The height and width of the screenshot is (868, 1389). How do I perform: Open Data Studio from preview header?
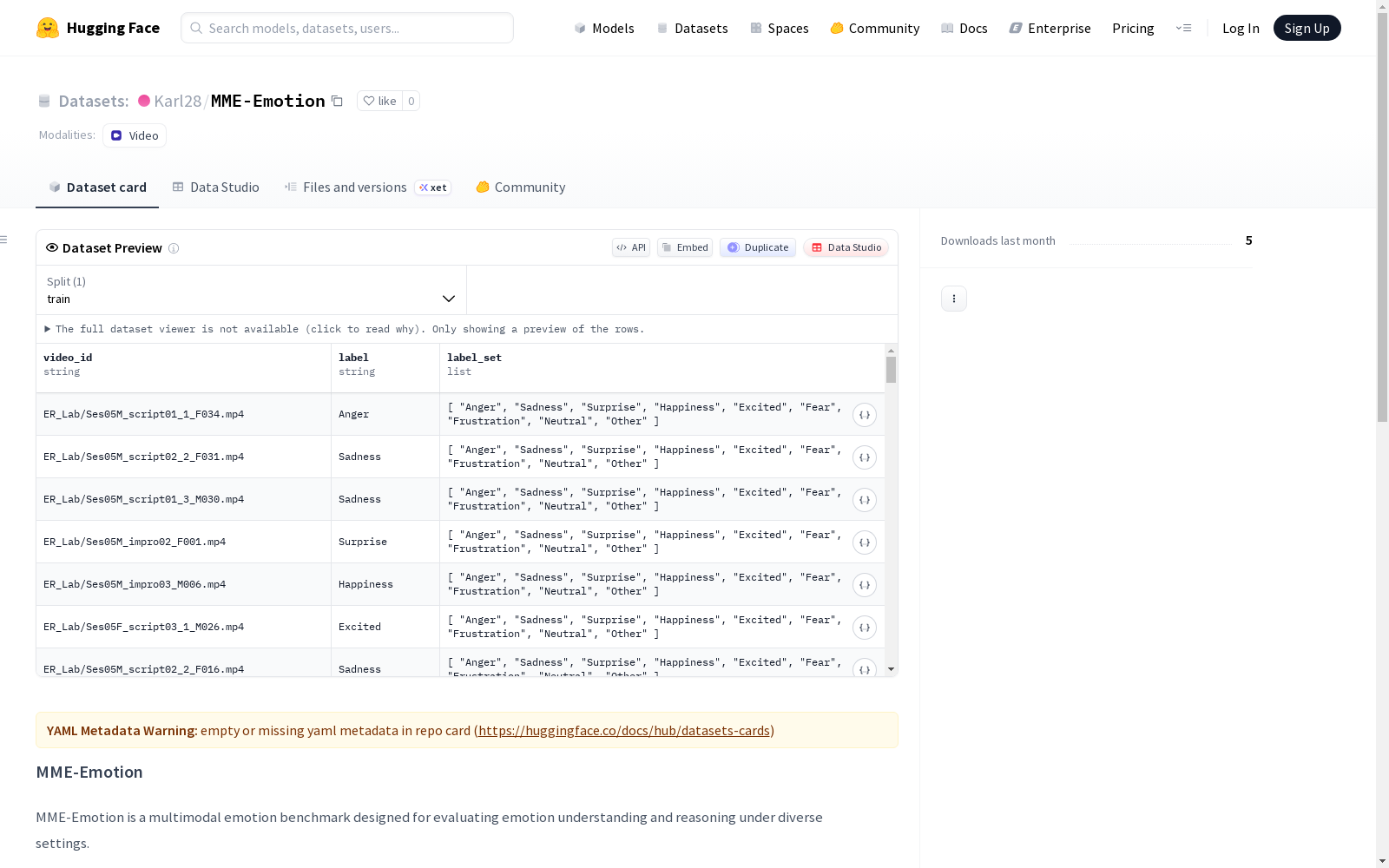click(x=846, y=247)
